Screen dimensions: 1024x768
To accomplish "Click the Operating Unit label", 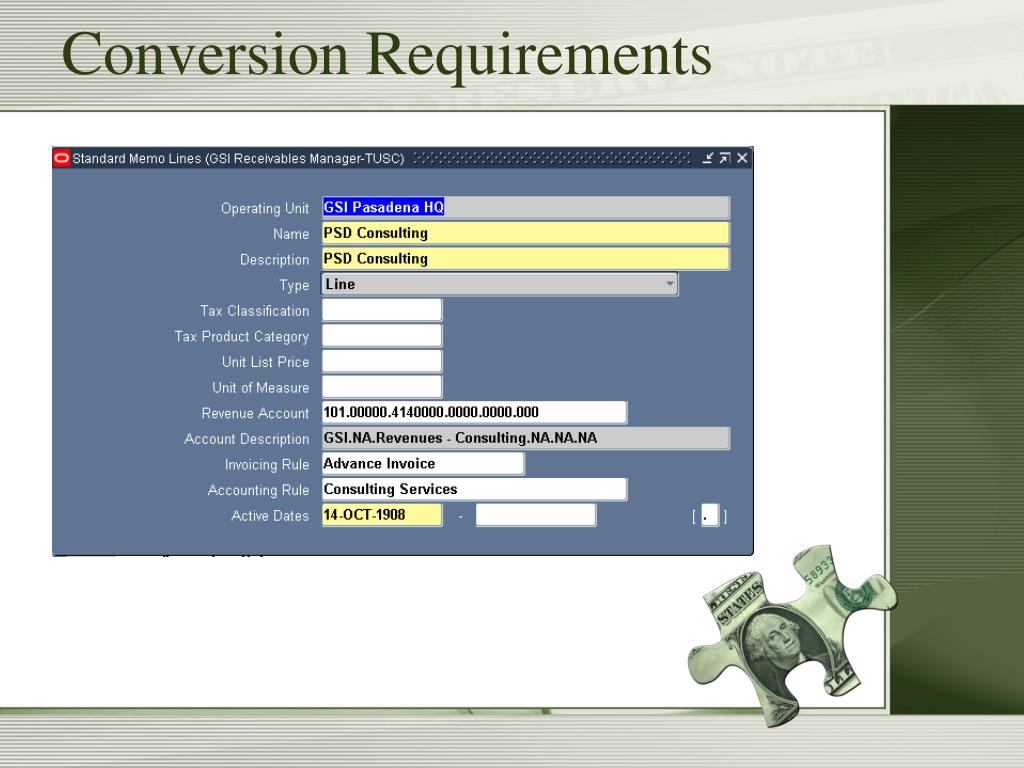I will click(264, 208).
